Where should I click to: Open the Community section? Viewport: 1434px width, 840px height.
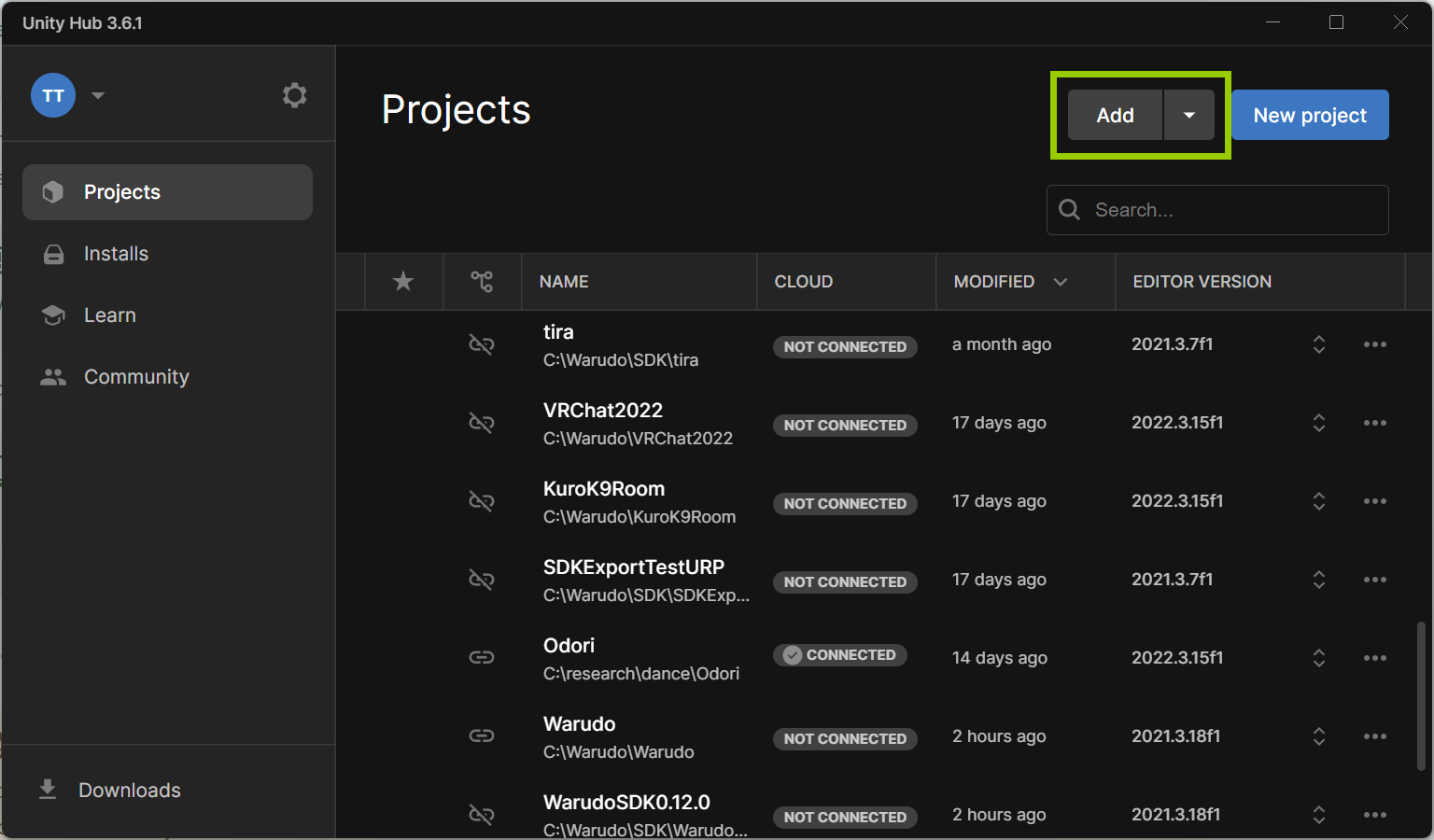pos(136,377)
